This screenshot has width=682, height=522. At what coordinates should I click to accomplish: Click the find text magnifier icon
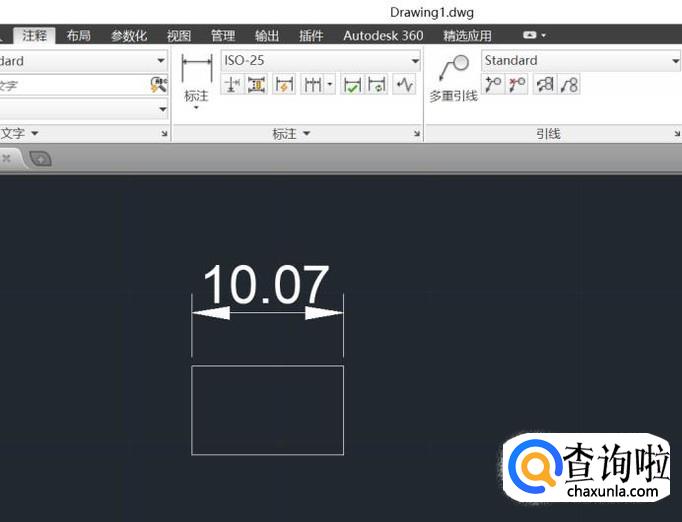pos(158,85)
